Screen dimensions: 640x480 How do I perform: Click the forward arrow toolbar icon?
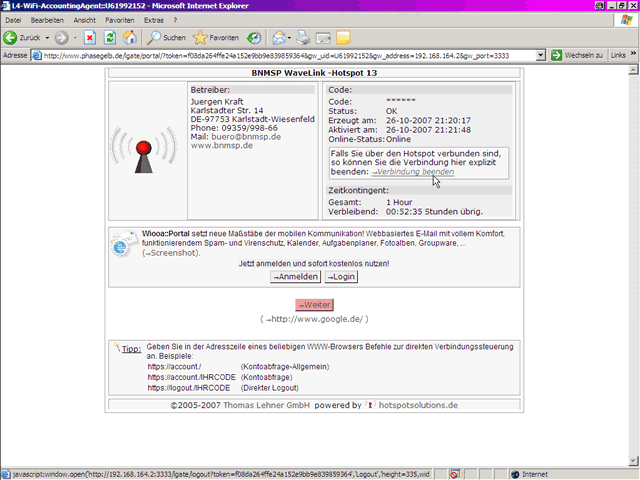[62, 38]
